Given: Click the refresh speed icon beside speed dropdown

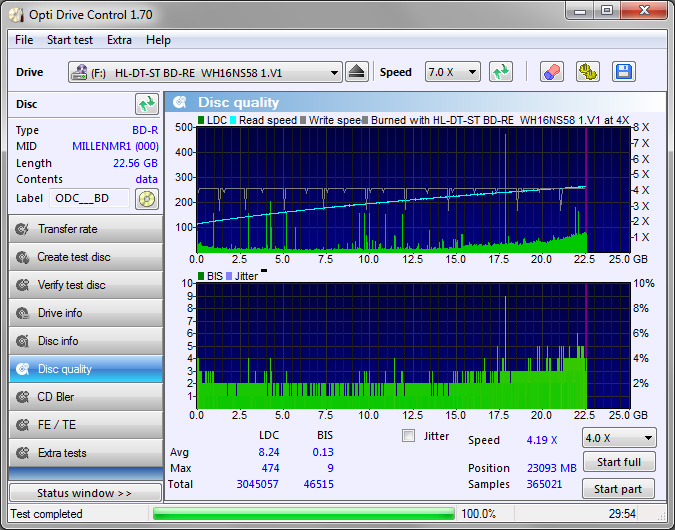Looking at the screenshot, I should pyautogui.click(x=501, y=72).
